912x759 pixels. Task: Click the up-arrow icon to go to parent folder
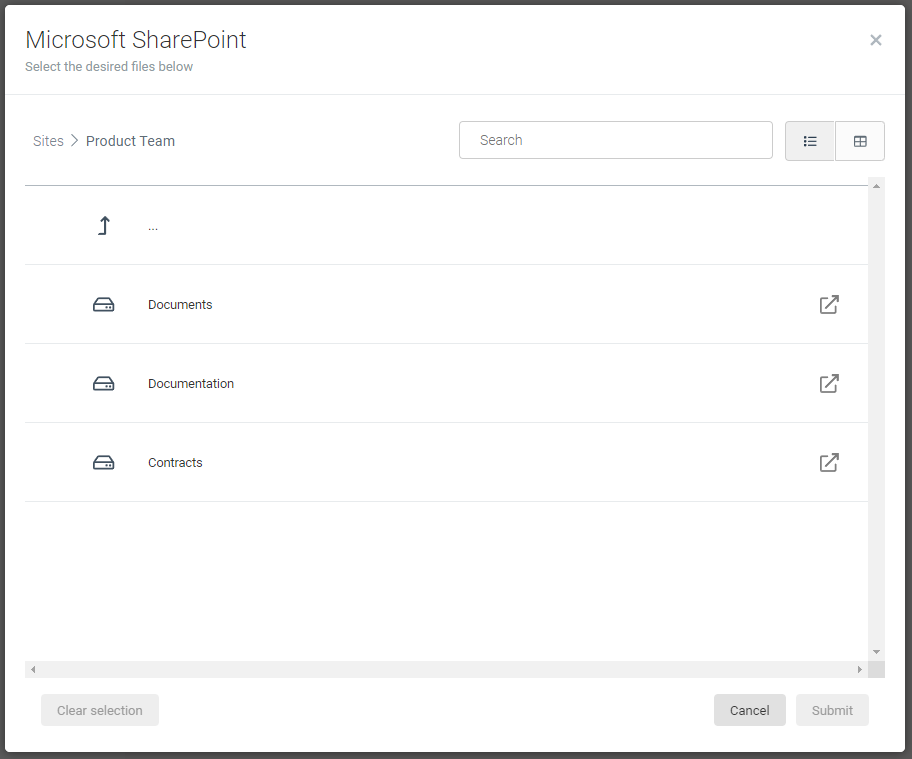click(103, 225)
